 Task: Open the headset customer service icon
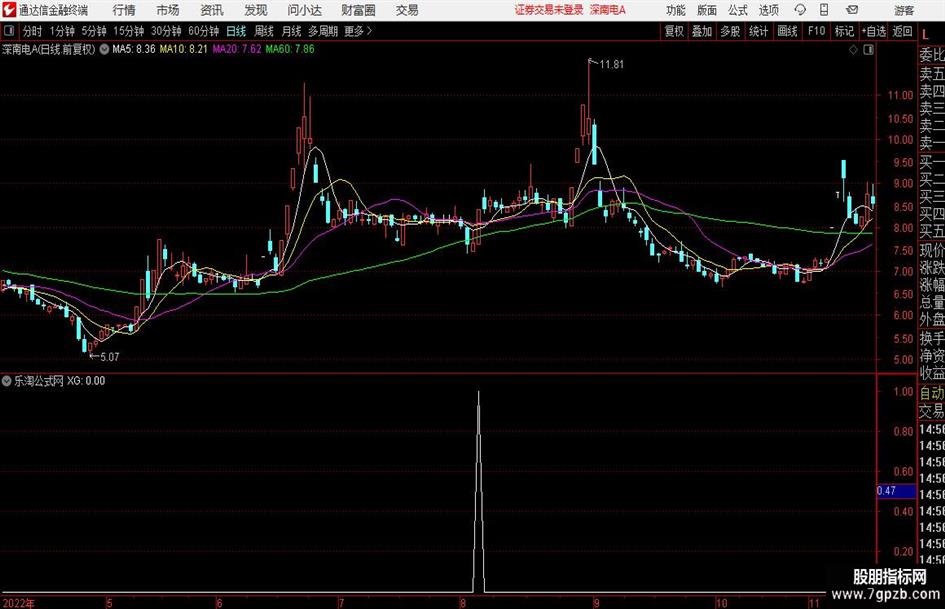(x=800, y=10)
